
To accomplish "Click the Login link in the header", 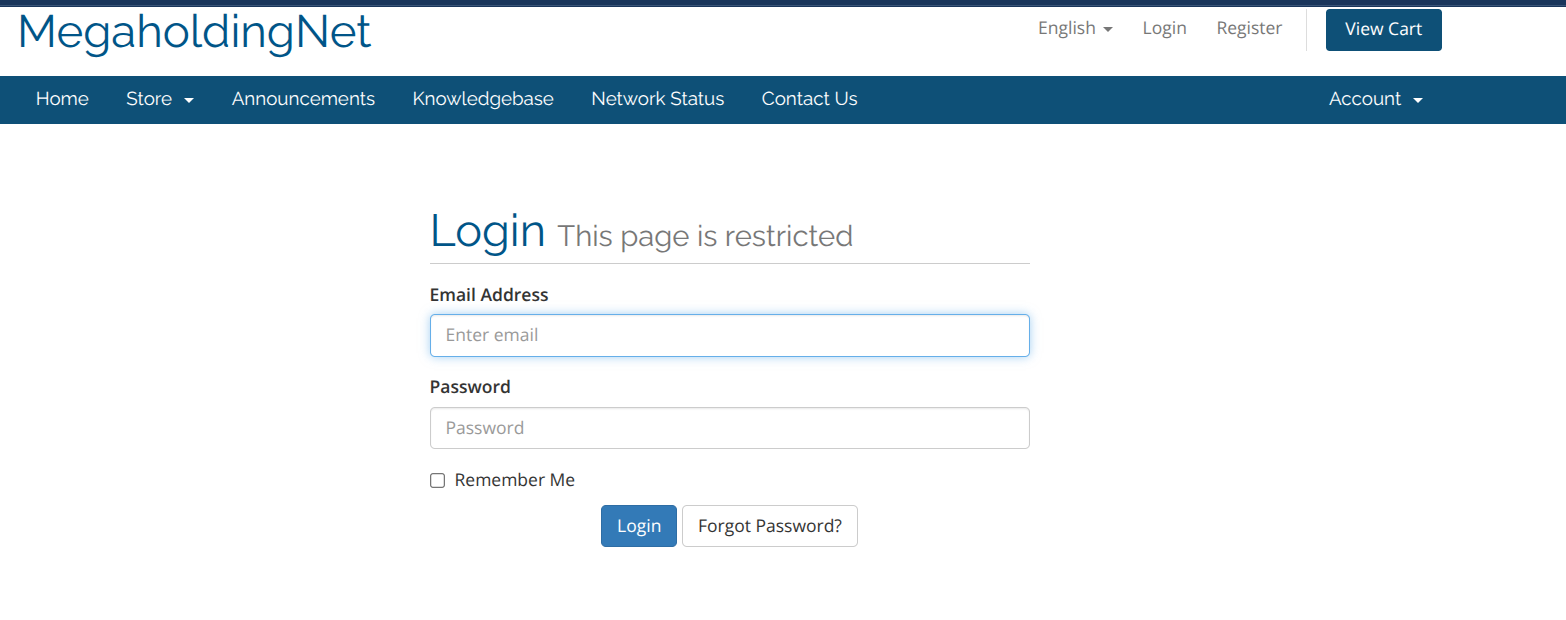I will click(x=1163, y=28).
